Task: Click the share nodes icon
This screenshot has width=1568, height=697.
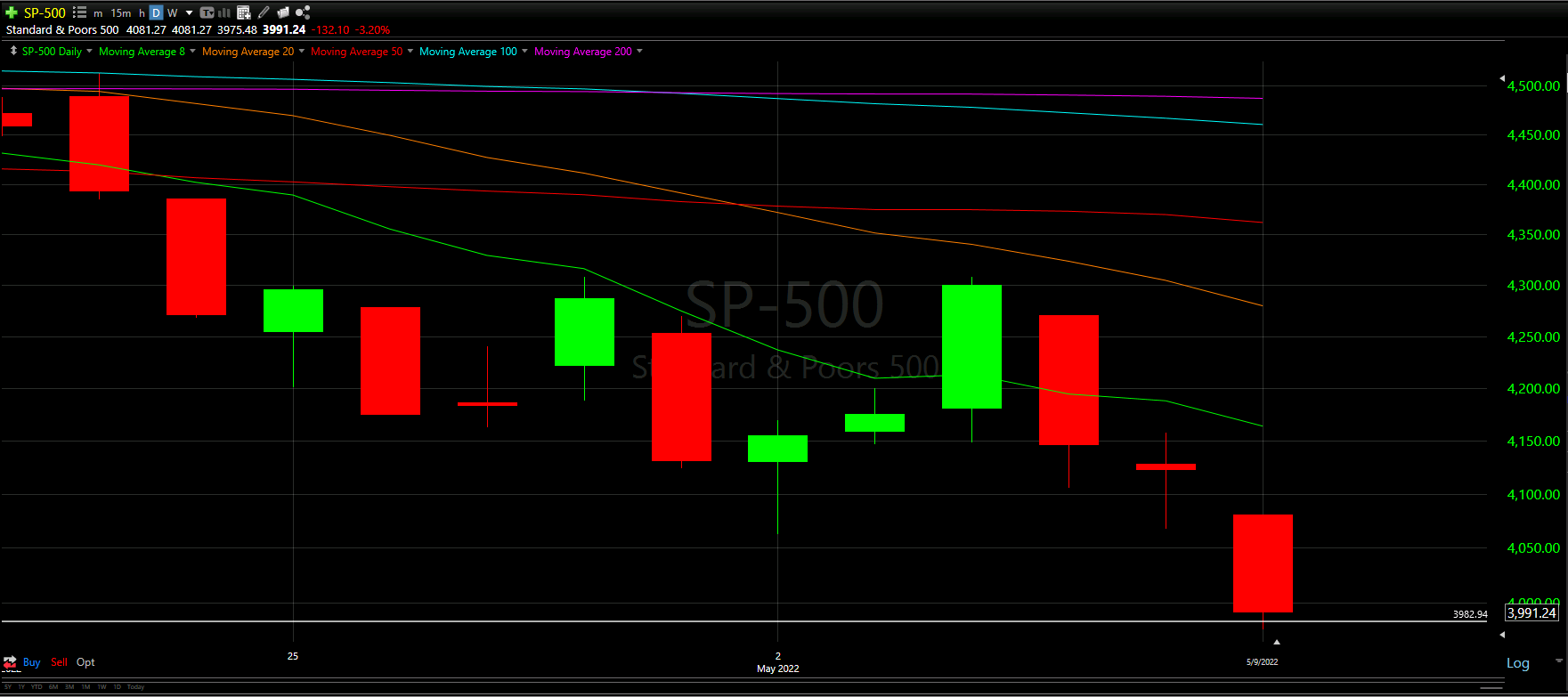Action: (303, 12)
